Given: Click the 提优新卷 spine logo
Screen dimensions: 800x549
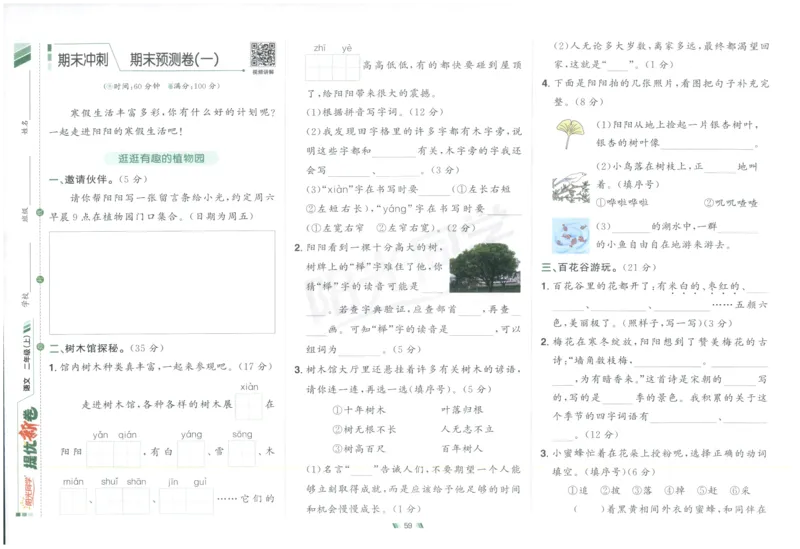Looking at the screenshot, I should (29, 439).
